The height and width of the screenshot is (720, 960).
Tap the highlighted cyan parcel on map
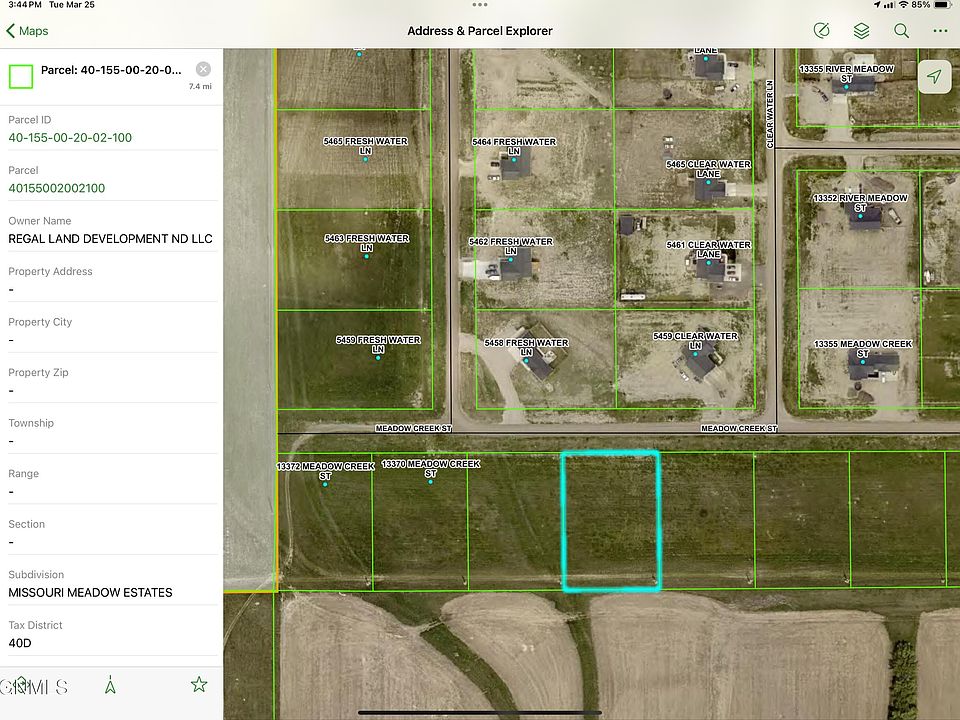tap(611, 522)
